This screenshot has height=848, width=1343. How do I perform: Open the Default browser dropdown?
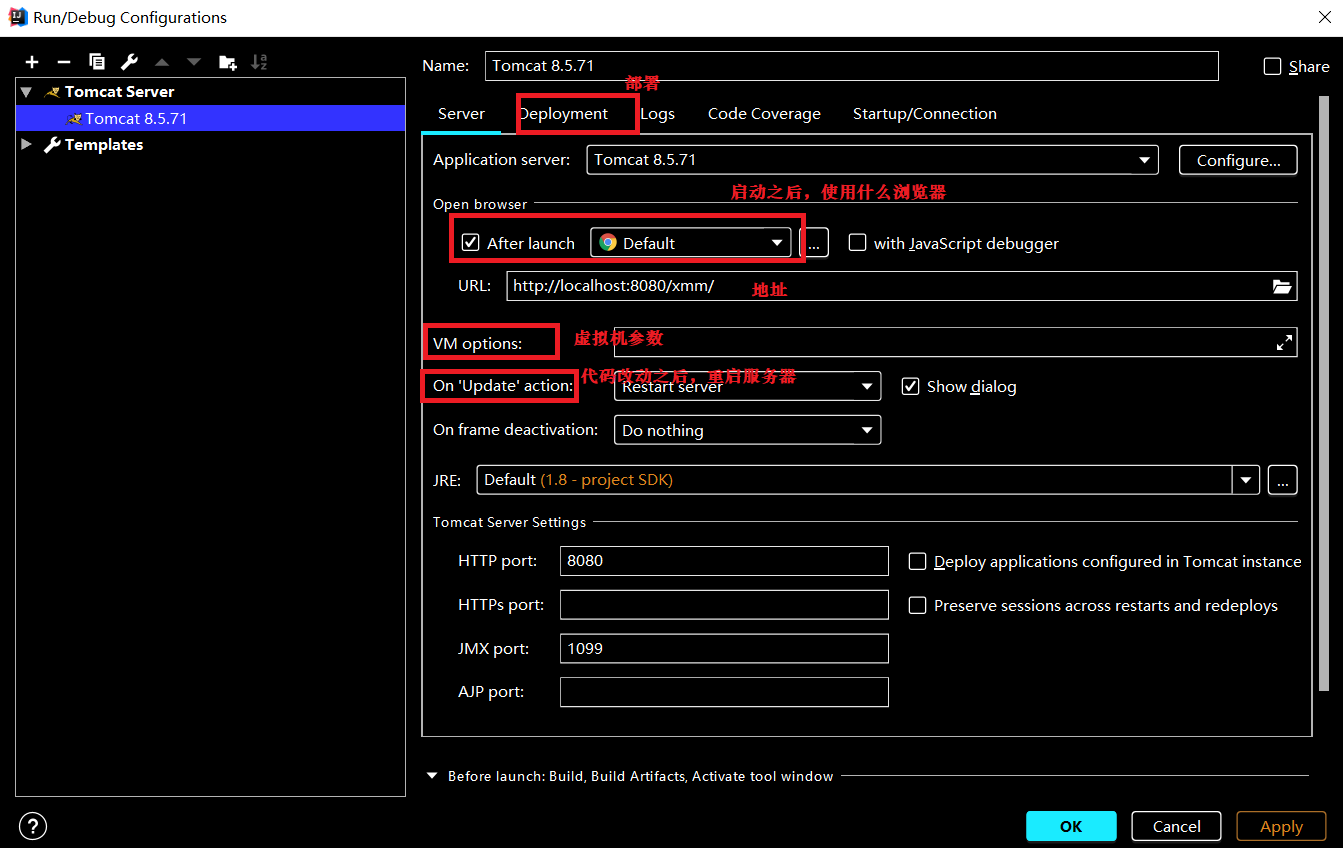[x=690, y=243]
